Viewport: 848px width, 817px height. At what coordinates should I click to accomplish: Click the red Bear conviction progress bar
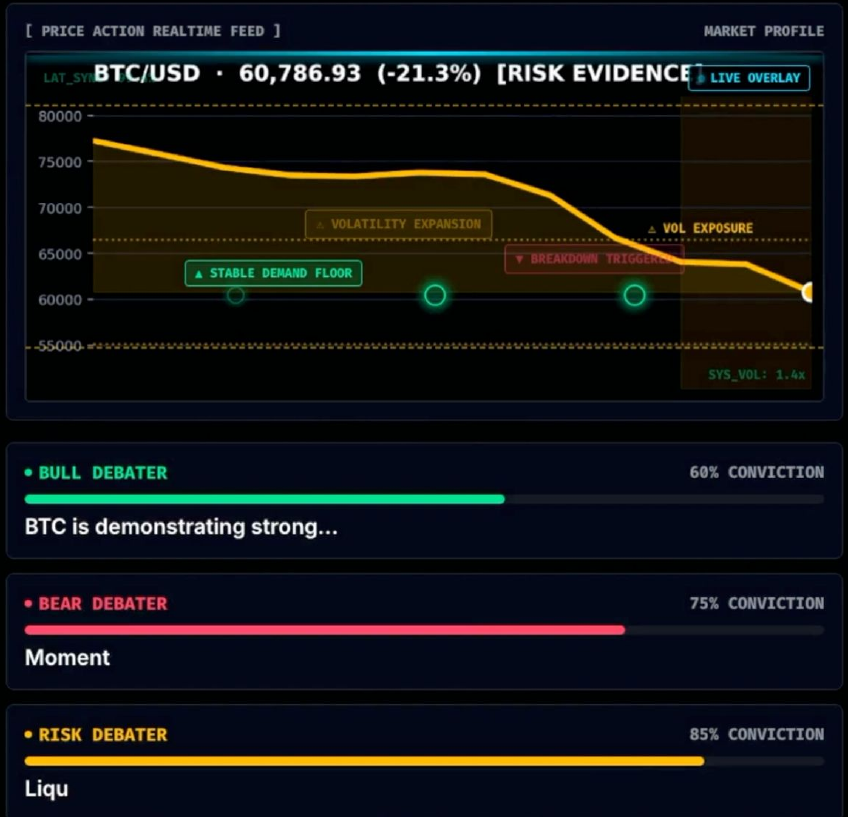[x=325, y=630]
